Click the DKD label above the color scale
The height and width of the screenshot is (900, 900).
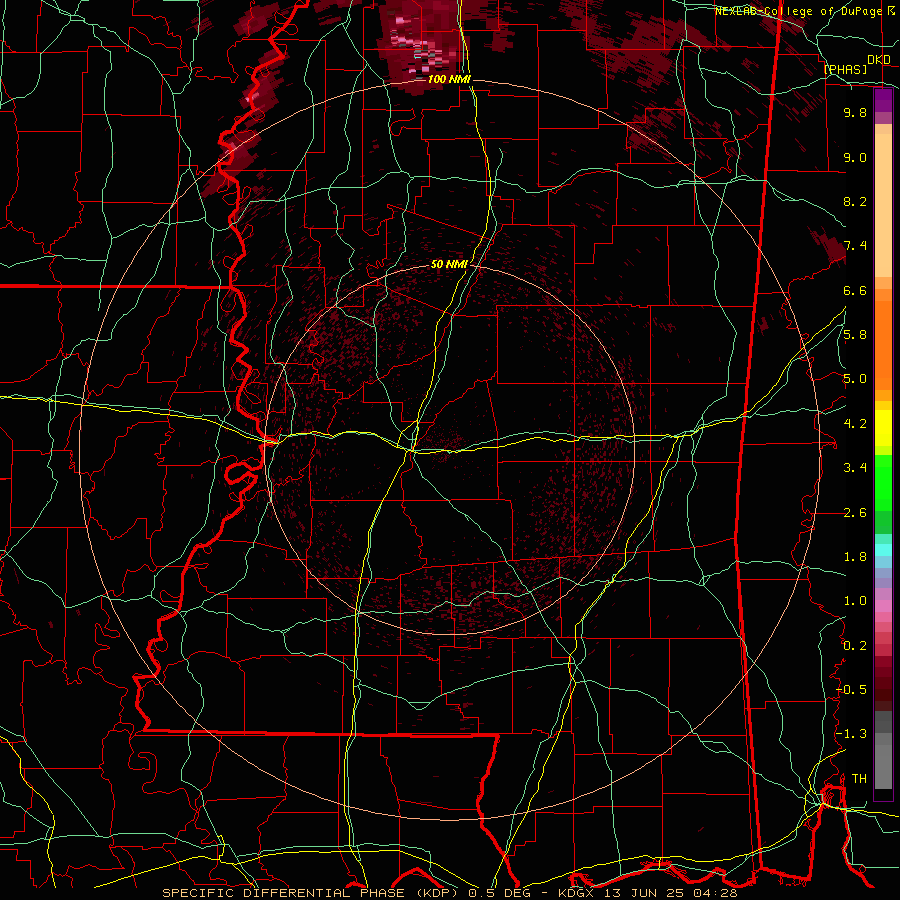(878, 60)
